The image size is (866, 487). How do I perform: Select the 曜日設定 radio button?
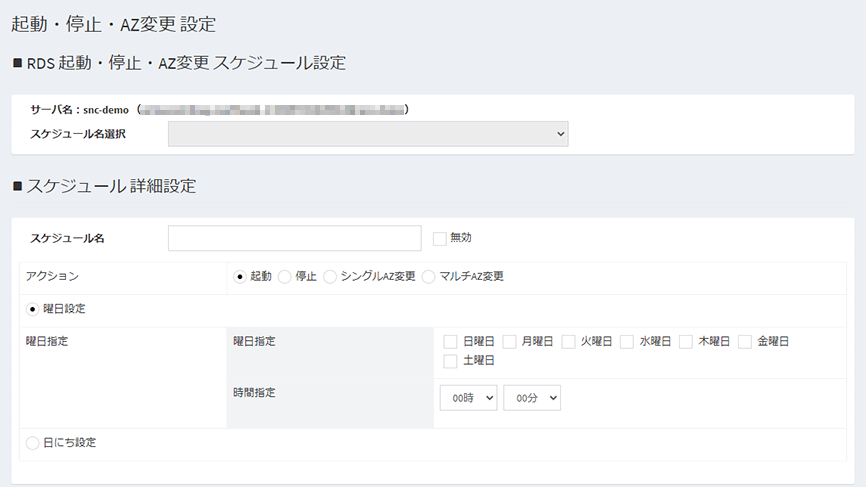click(33, 310)
